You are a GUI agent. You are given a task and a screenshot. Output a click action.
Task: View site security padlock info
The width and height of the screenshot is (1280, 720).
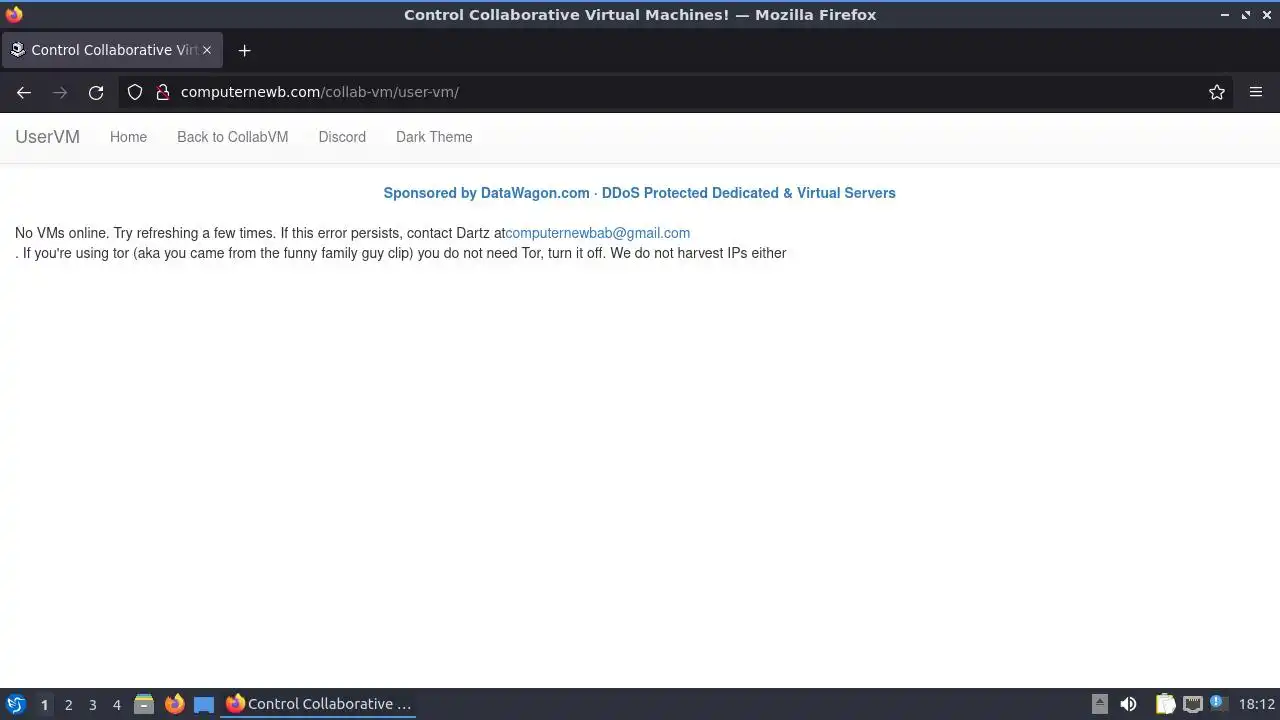tap(162, 92)
